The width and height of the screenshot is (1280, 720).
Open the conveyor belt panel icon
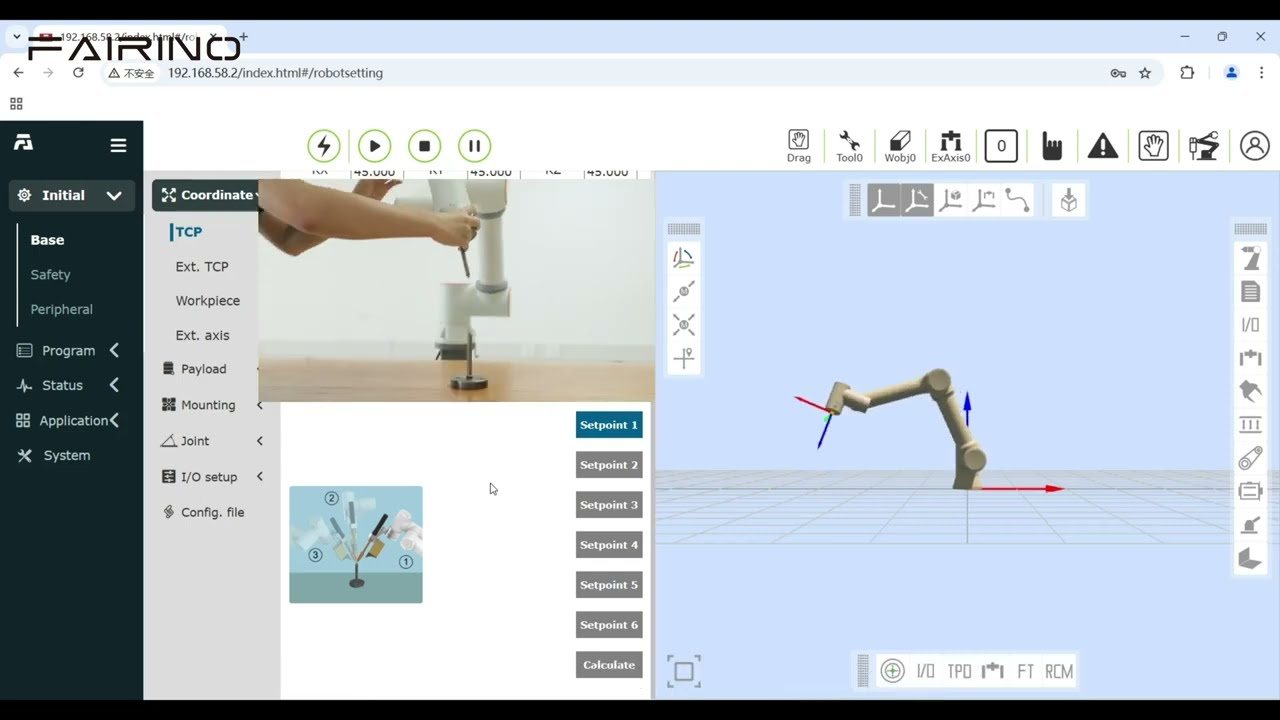tap(1251, 458)
